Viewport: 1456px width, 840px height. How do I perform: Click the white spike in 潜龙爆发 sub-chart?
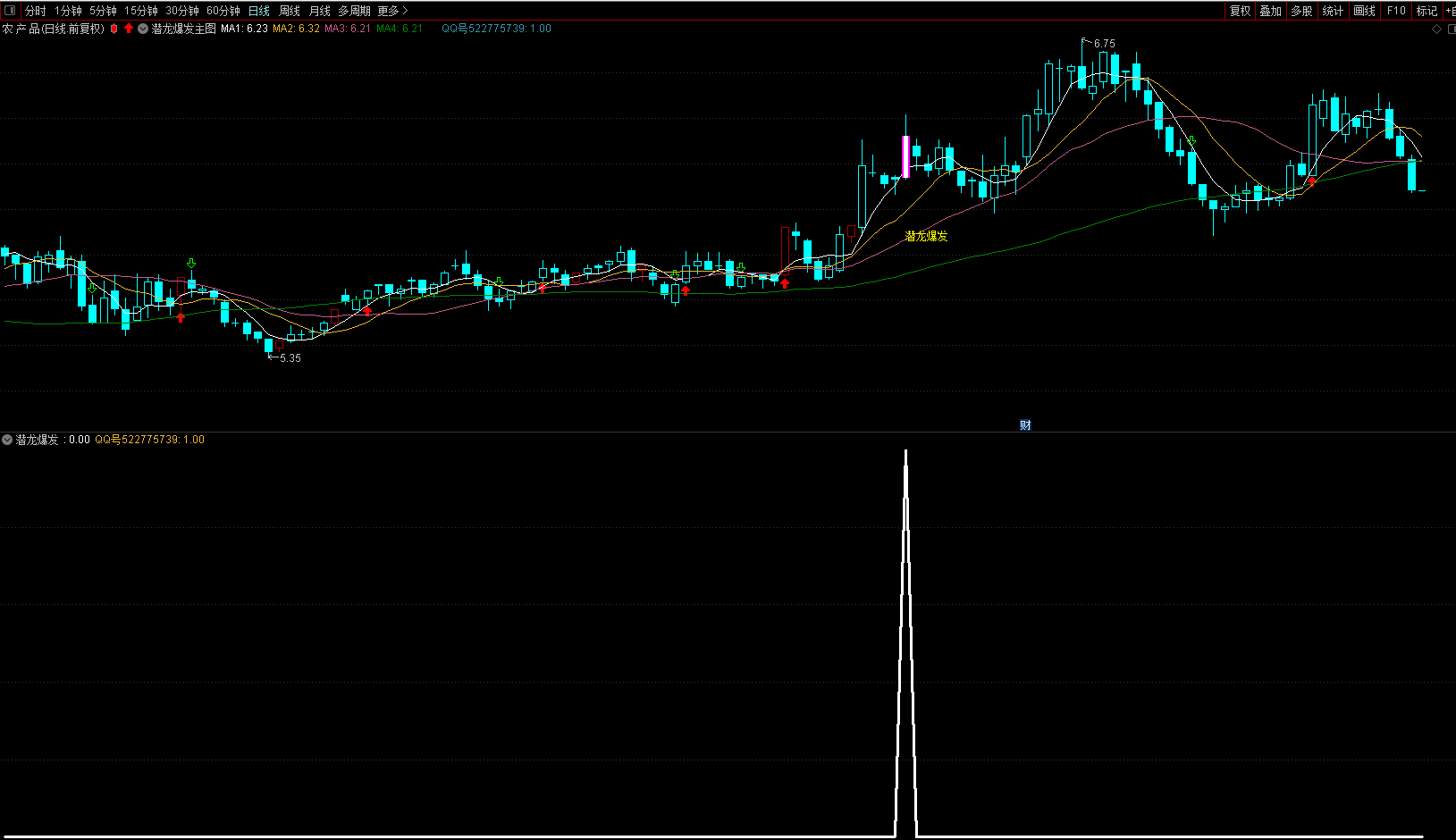(905, 643)
